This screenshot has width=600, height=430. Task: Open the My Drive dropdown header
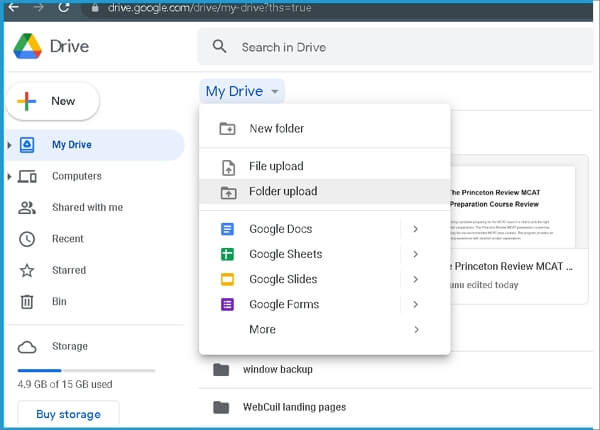[x=243, y=92]
